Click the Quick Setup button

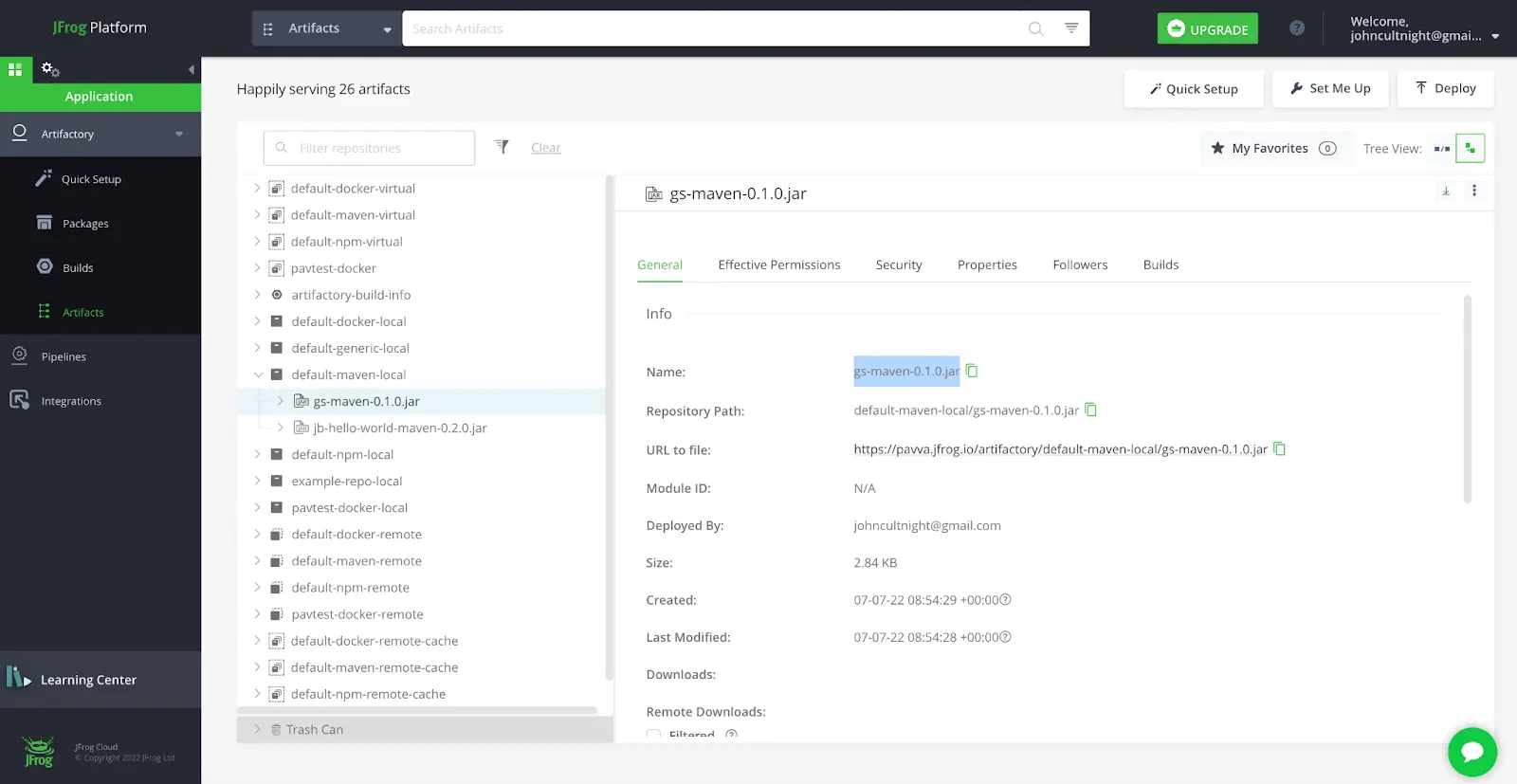click(1194, 88)
